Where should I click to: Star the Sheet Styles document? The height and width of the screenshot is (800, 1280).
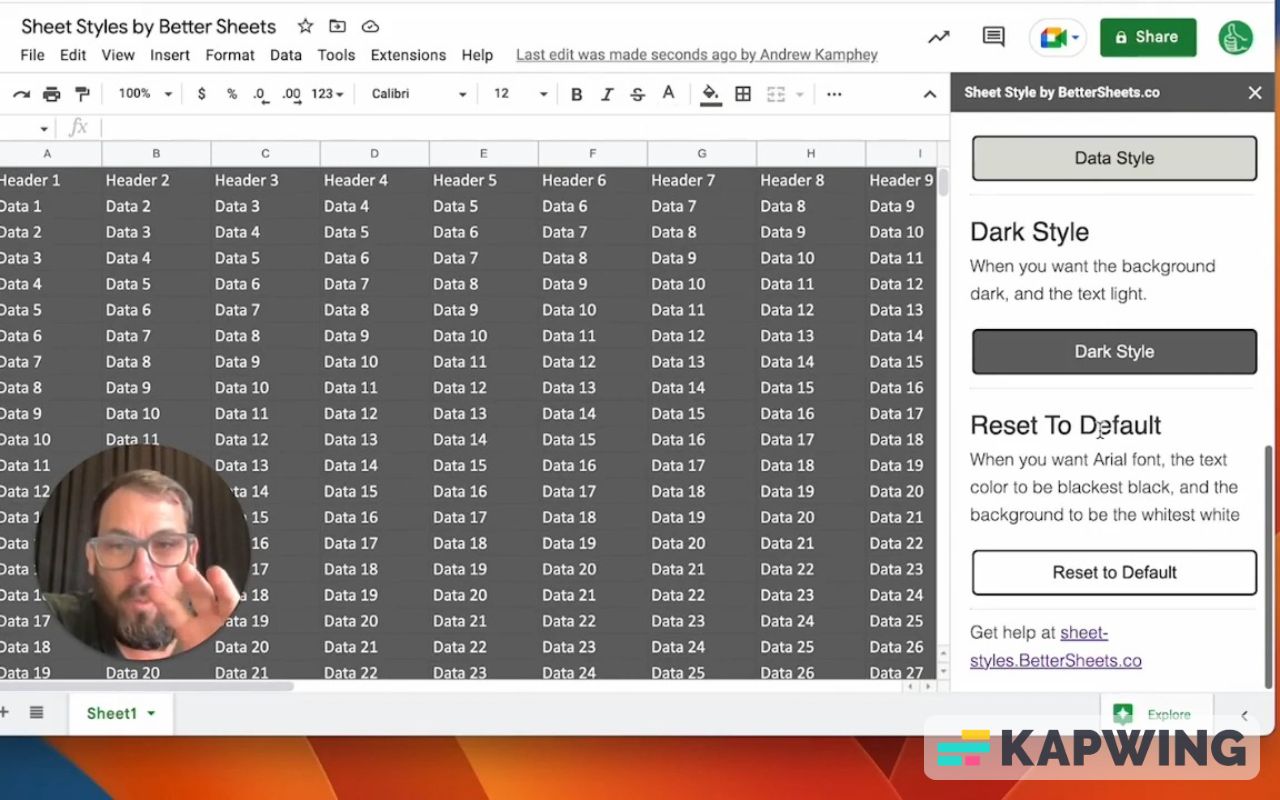pyautogui.click(x=305, y=26)
